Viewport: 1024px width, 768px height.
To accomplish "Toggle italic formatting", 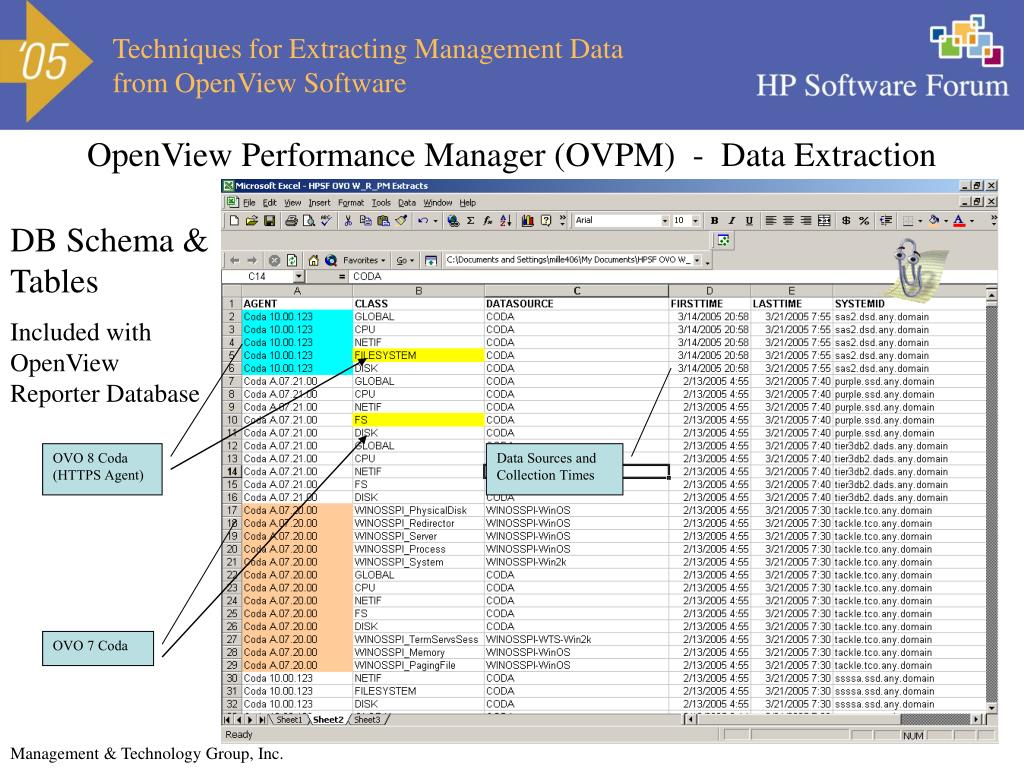I will [731, 221].
